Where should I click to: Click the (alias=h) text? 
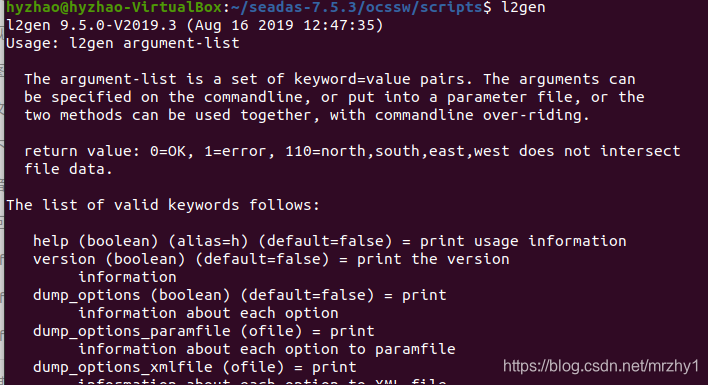[x=208, y=241]
